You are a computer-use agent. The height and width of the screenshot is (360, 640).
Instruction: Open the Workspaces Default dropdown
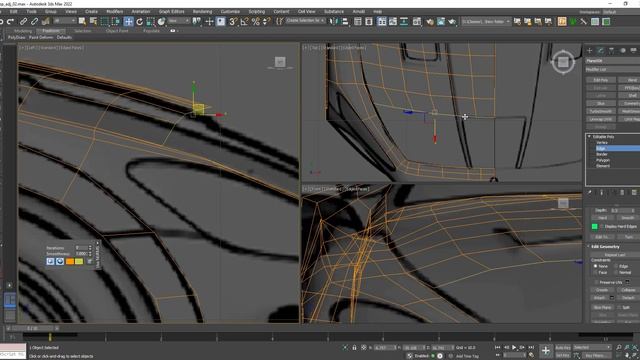tap(621, 12)
